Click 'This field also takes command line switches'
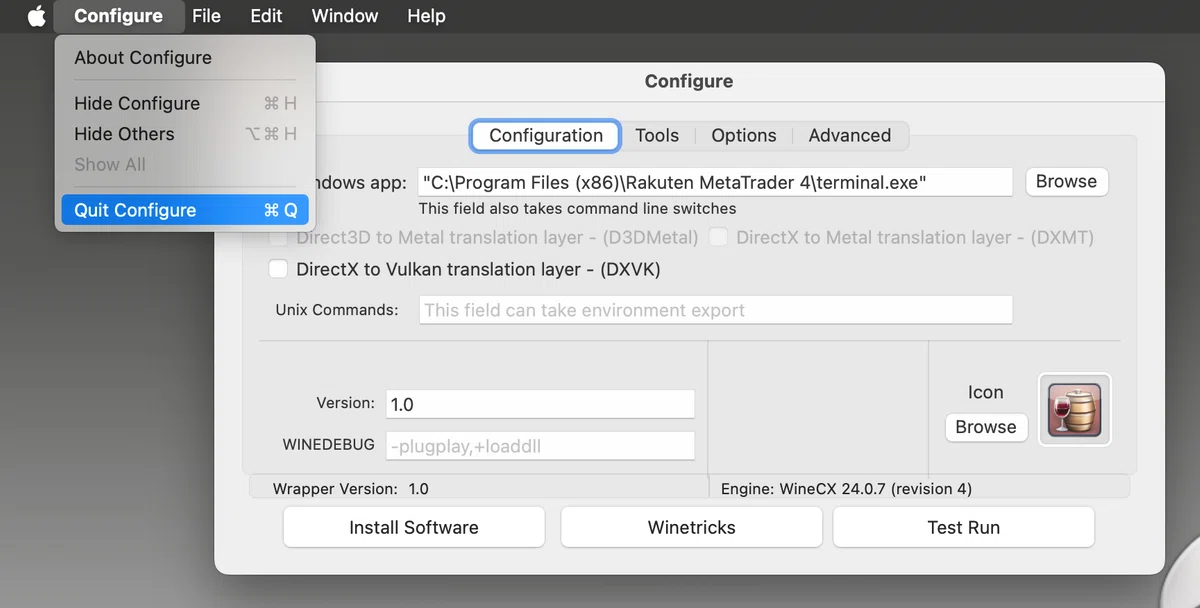This screenshot has width=1200, height=608. 577,209
